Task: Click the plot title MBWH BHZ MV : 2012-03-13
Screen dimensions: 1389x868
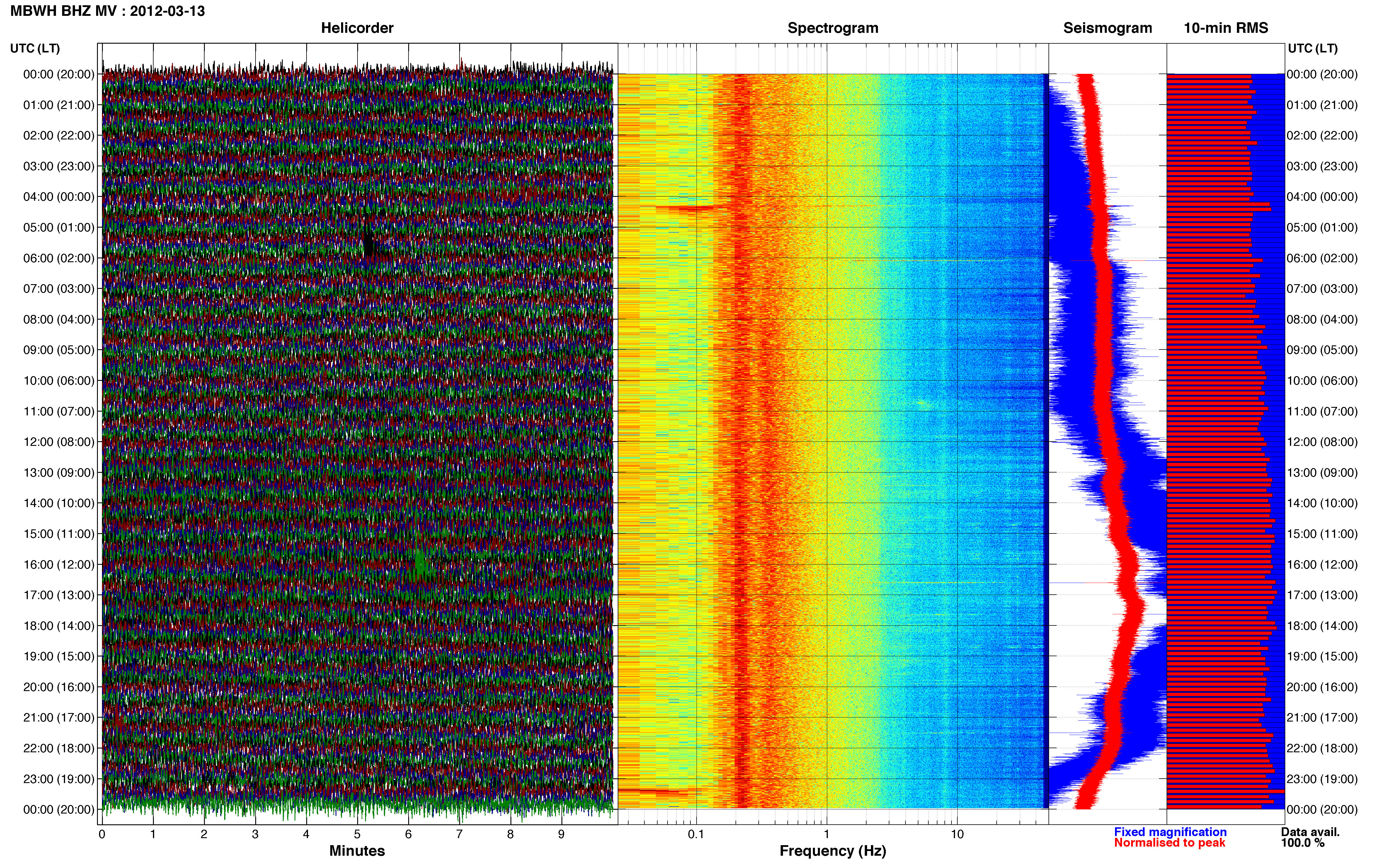Action: [x=108, y=11]
